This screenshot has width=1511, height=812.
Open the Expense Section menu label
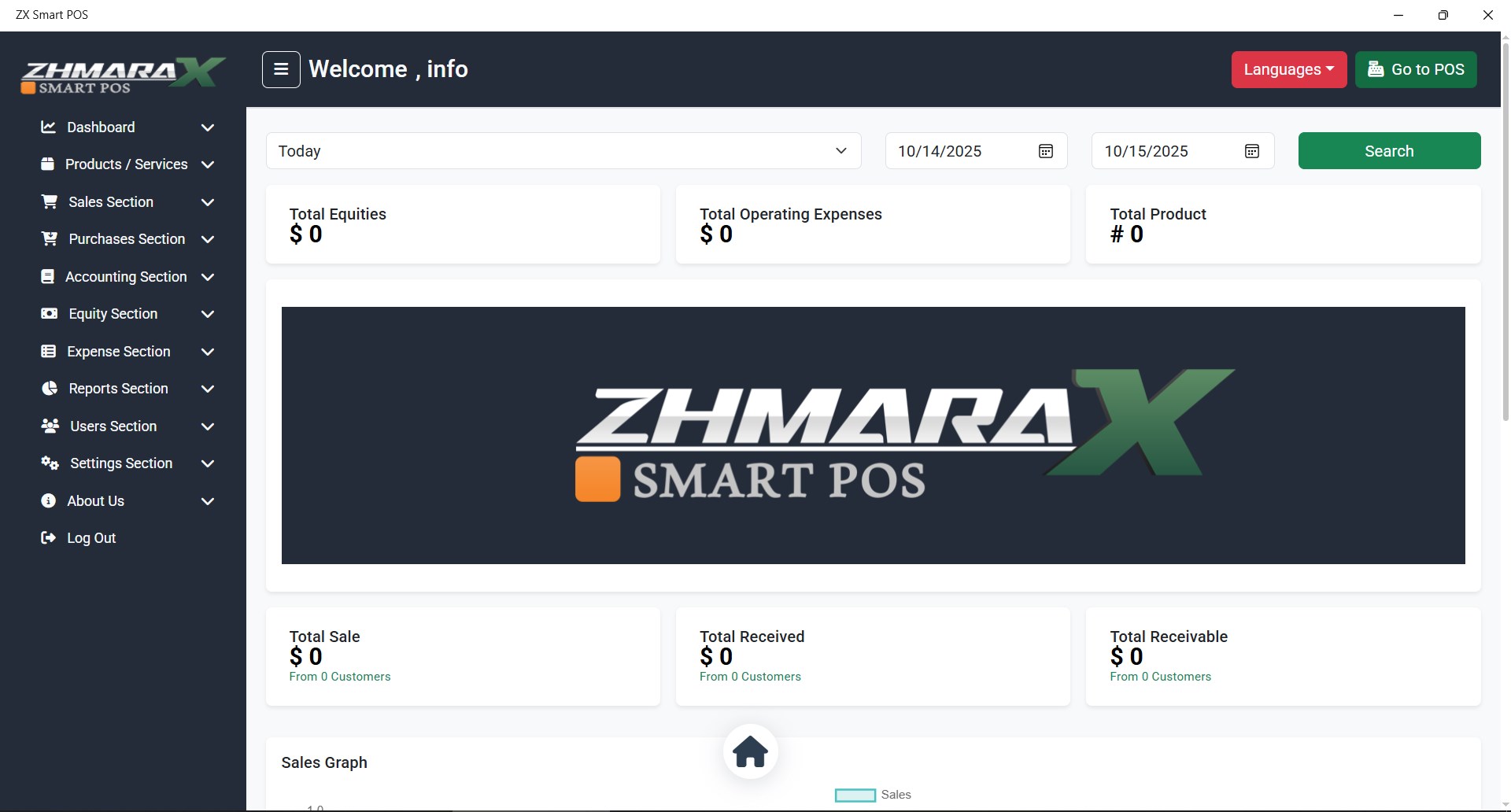(x=119, y=352)
